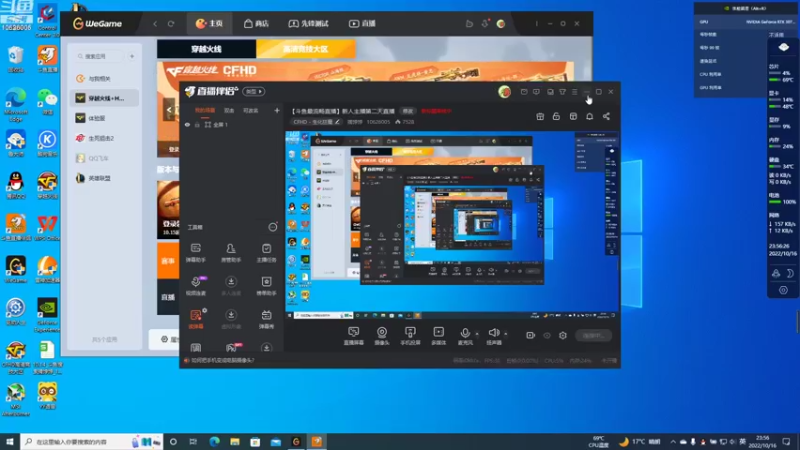Screen dimensions: 800x450
Task: Open hamburger menu in streaming window title bar
Action: [x=574, y=92]
